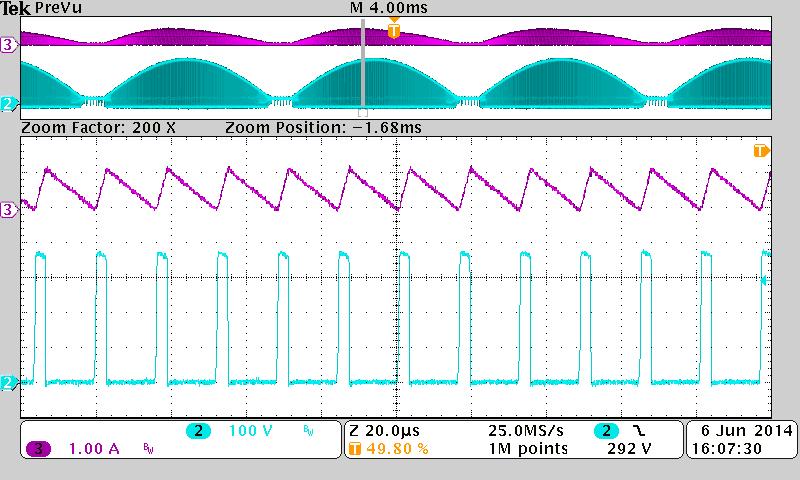Click the 25.0MS/s sample rate readout
800x480 pixels.
(x=526, y=431)
